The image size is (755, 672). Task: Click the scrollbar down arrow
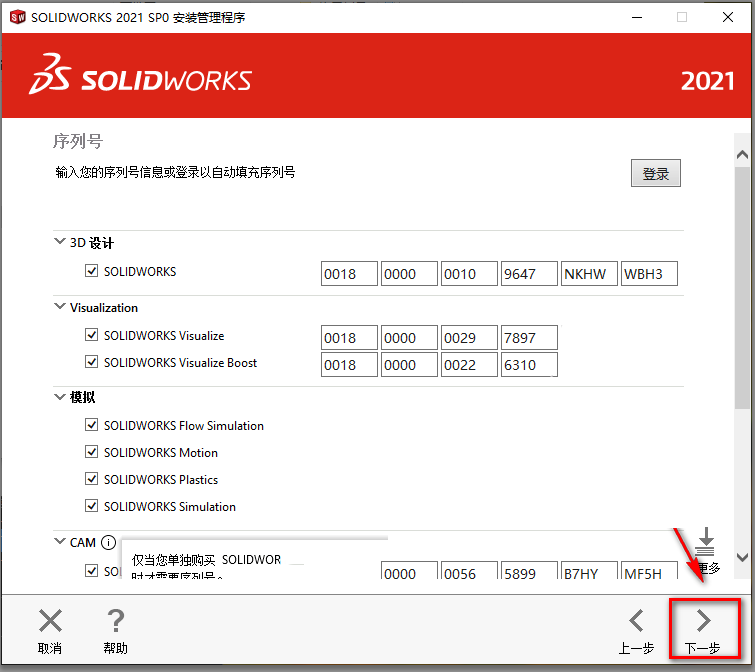pyautogui.click(x=742, y=557)
